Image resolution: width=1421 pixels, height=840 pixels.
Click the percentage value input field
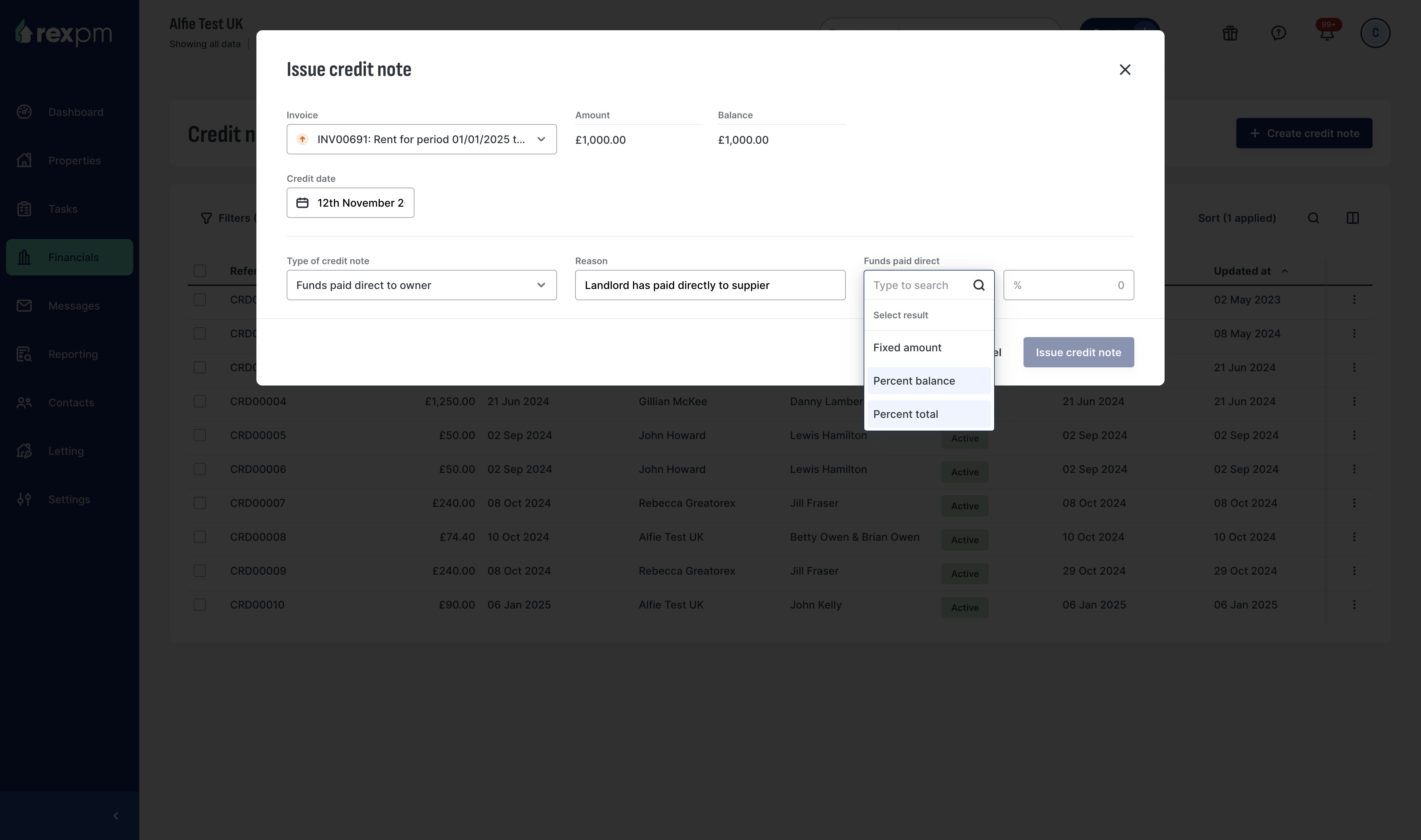[1068, 285]
